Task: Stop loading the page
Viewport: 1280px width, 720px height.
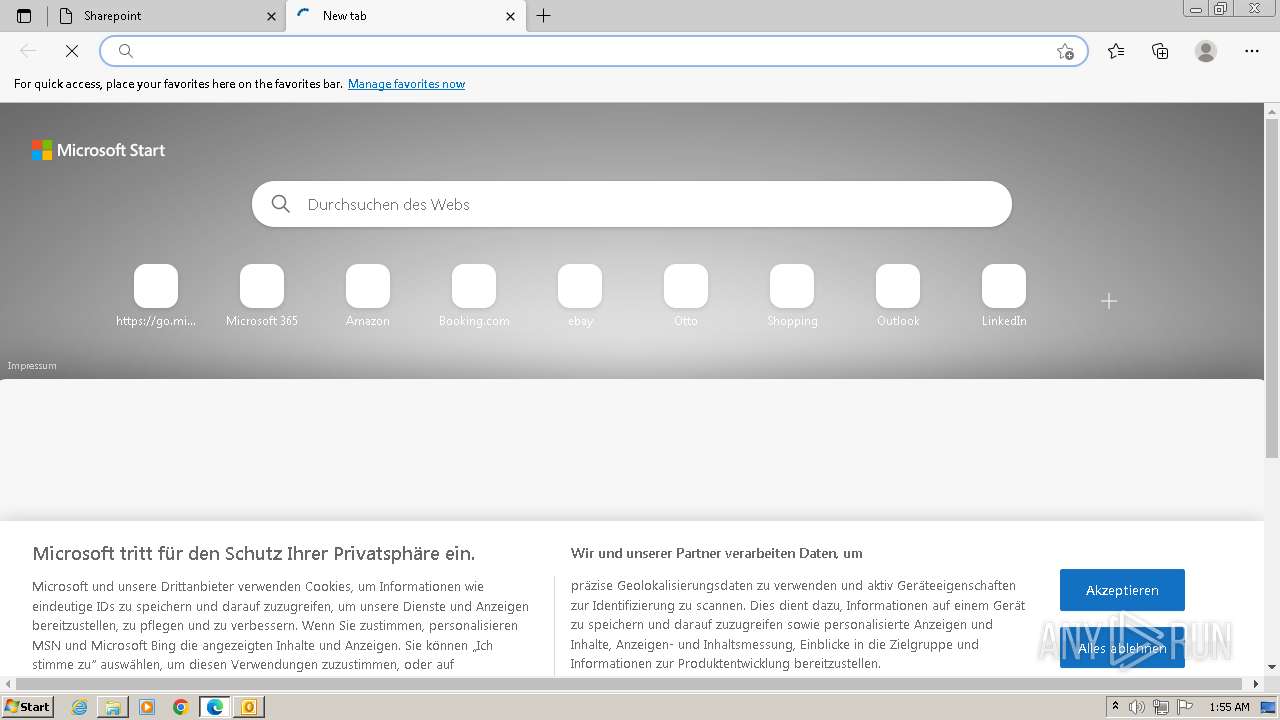Action: (72, 51)
